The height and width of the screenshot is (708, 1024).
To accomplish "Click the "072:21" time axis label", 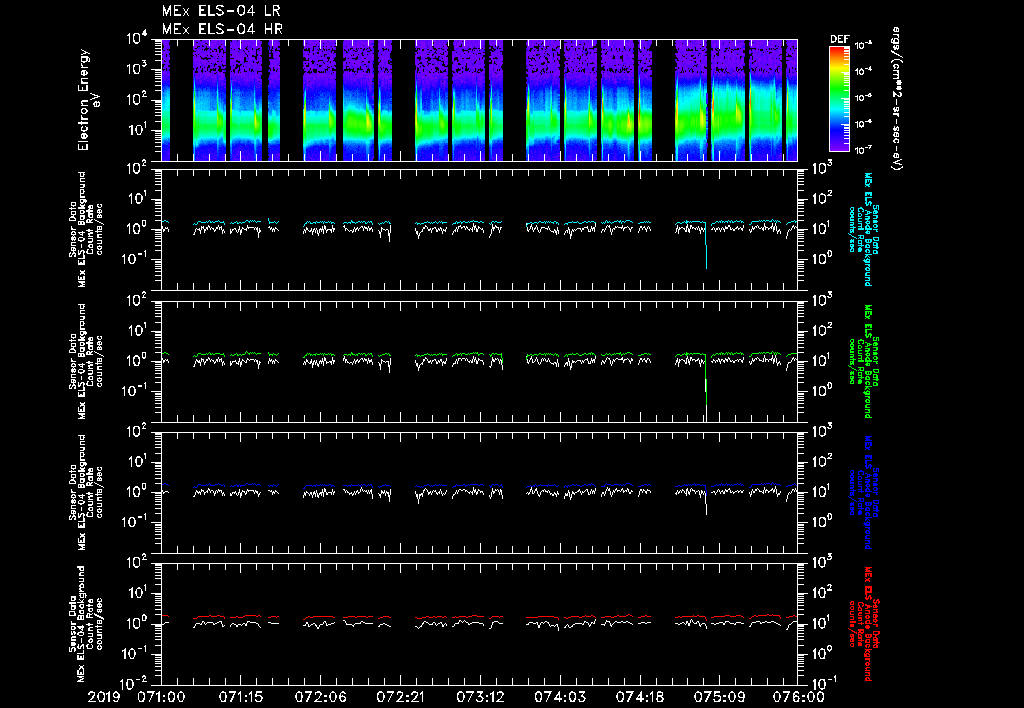I will (x=400, y=698).
